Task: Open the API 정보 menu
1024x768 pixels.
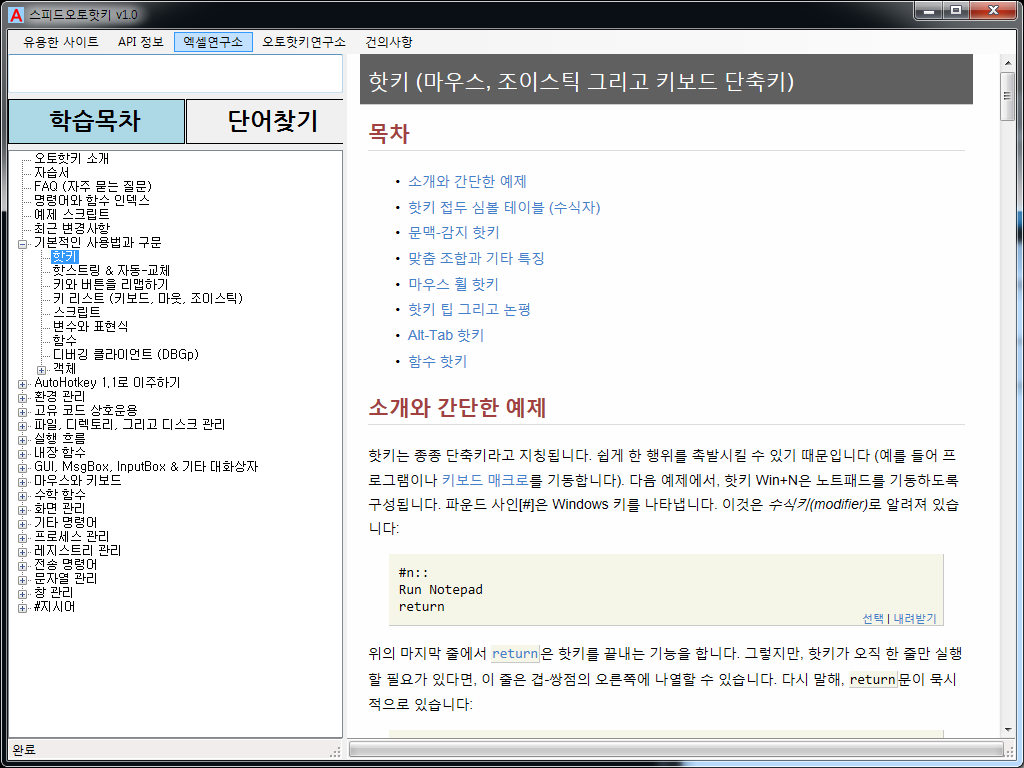Action: (140, 42)
